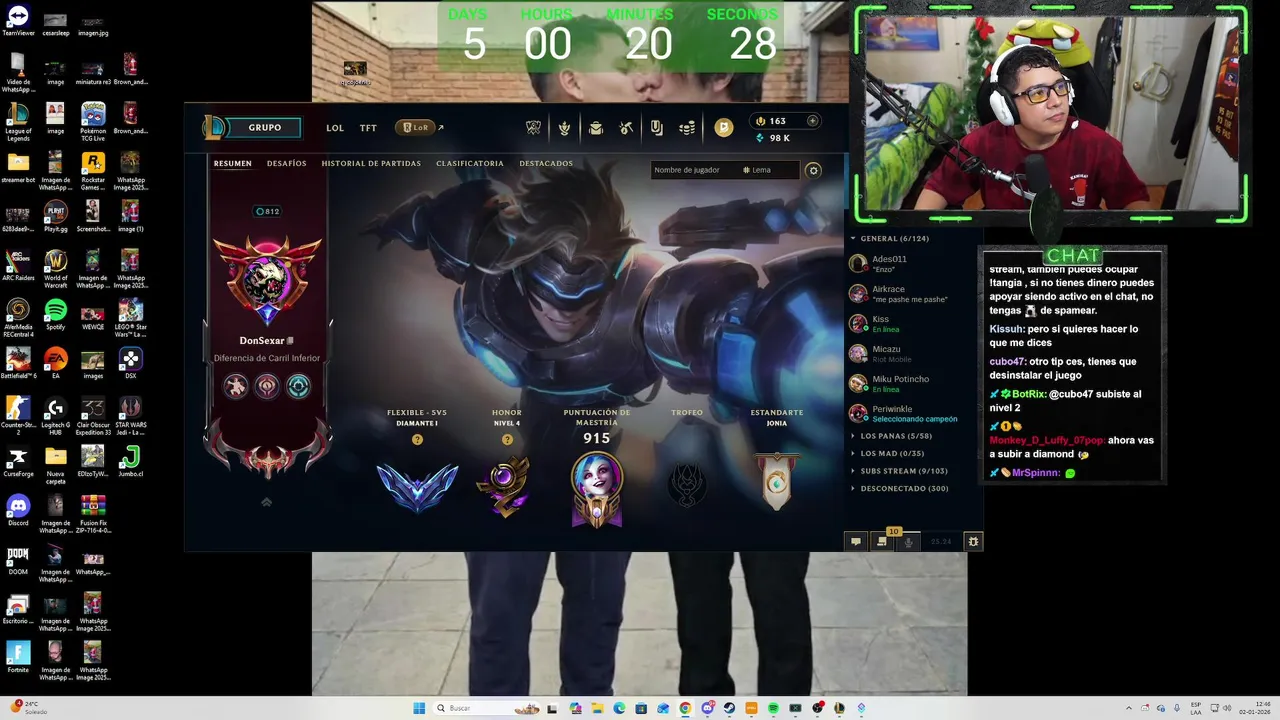Viewport: 1280px width, 720px height.
Task: Click the Windows Start button
Action: click(x=419, y=708)
